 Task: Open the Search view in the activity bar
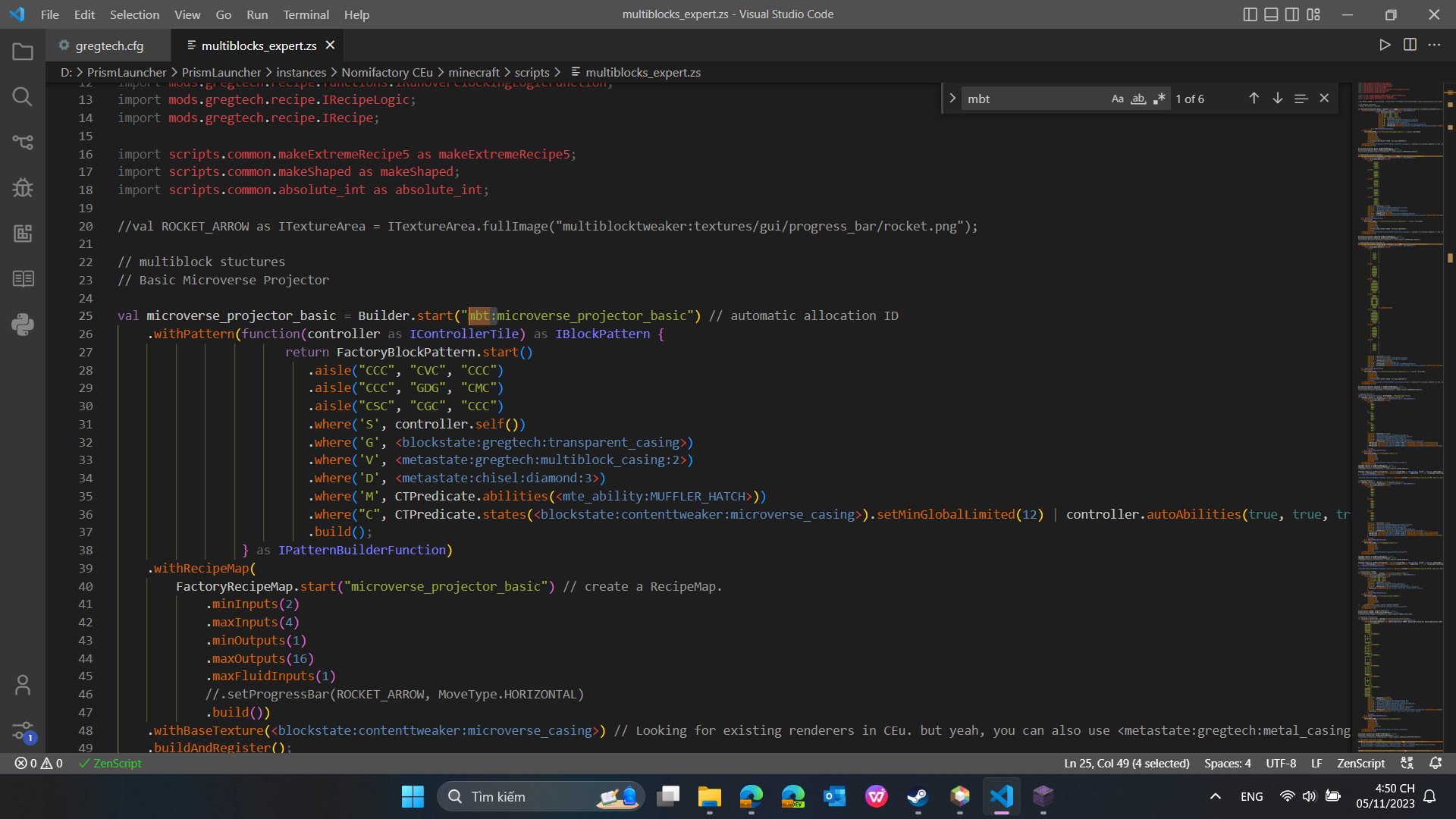click(x=22, y=96)
